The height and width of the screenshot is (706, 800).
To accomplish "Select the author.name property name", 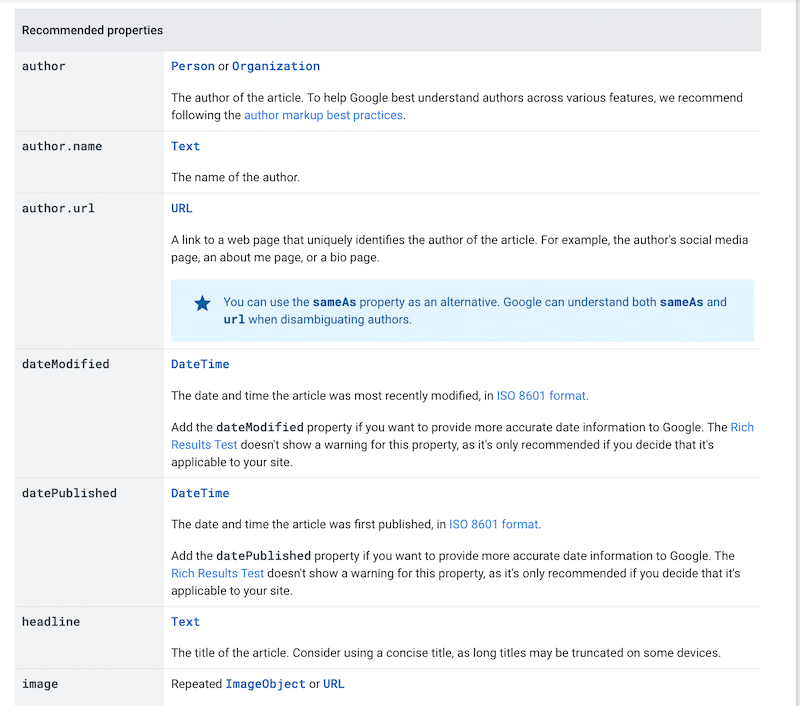I will [62, 146].
